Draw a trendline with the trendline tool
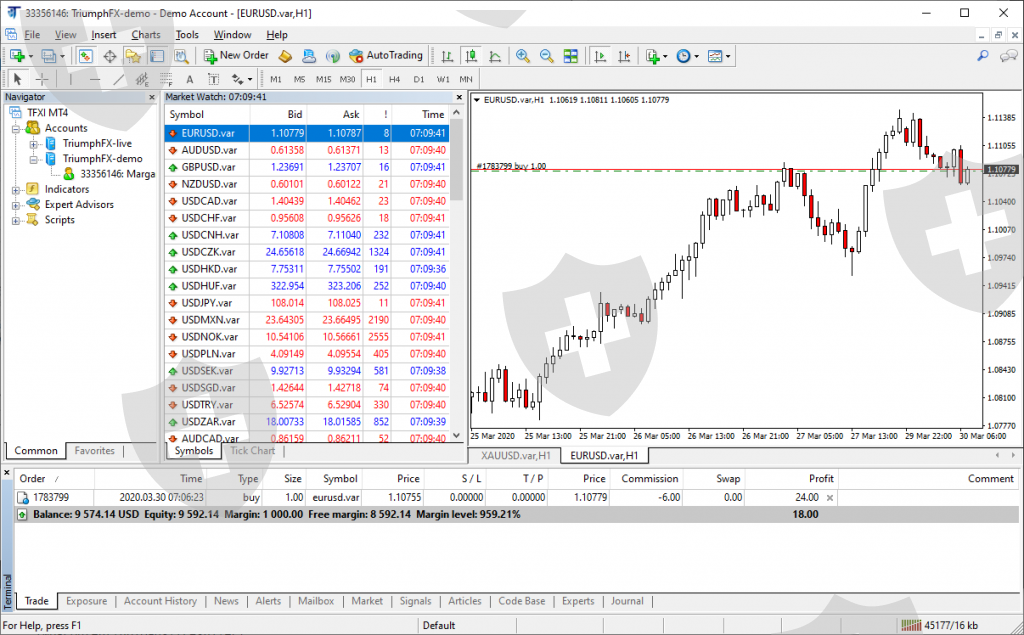Image resolution: width=1024 pixels, height=635 pixels. (119, 79)
